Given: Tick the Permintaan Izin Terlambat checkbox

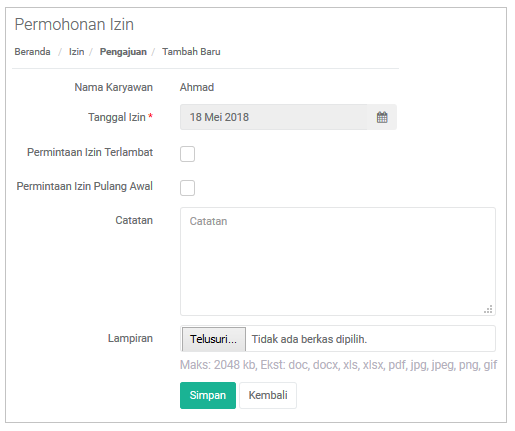Looking at the screenshot, I should 187,154.
